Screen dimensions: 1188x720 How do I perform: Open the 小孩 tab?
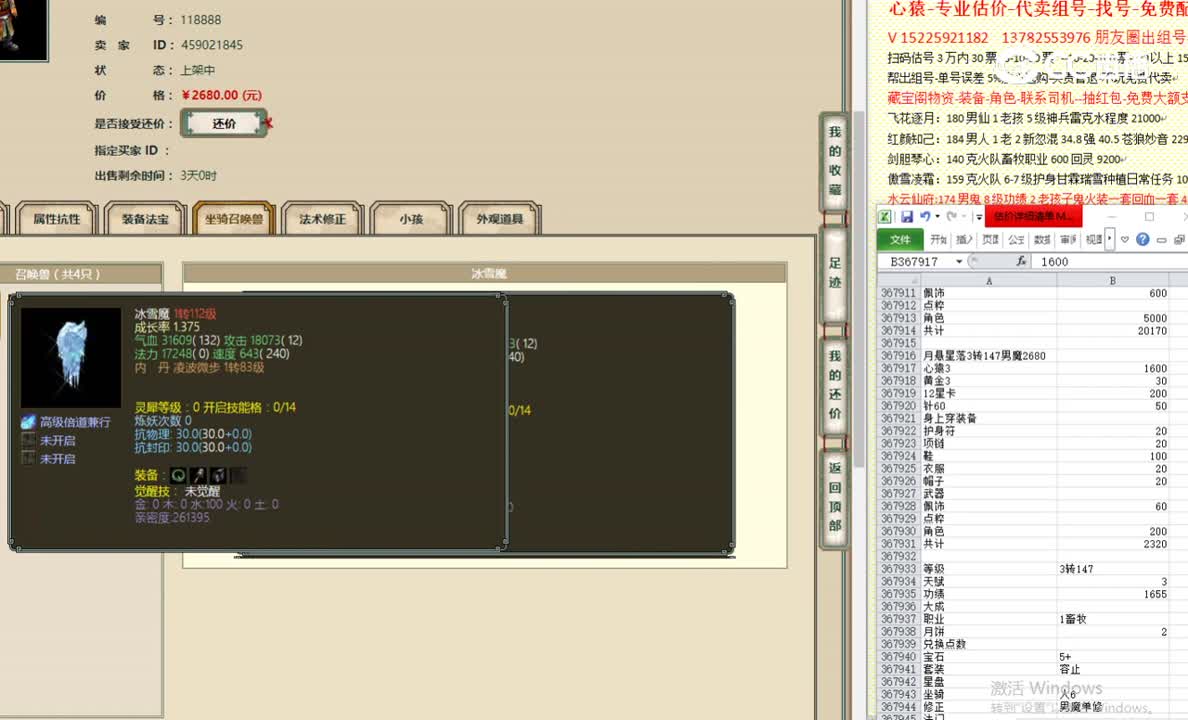411,219
